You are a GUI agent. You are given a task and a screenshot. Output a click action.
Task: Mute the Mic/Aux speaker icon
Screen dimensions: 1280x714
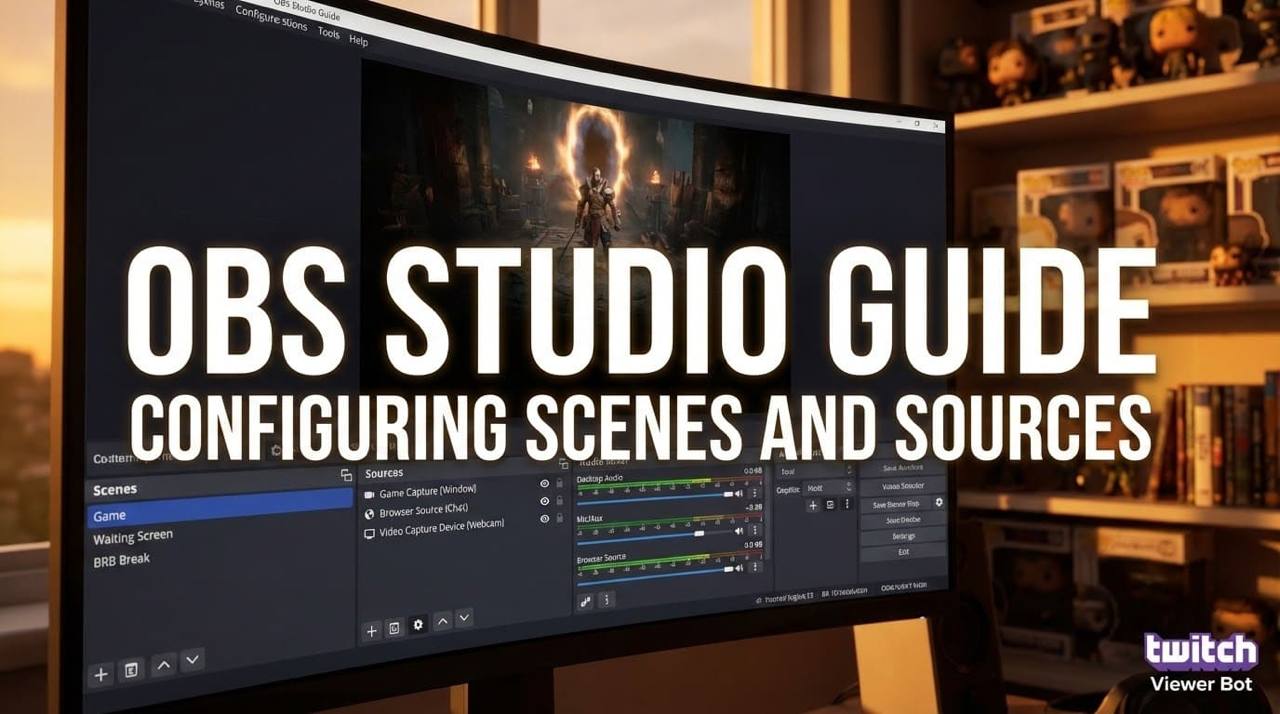[x=739, y=532]
